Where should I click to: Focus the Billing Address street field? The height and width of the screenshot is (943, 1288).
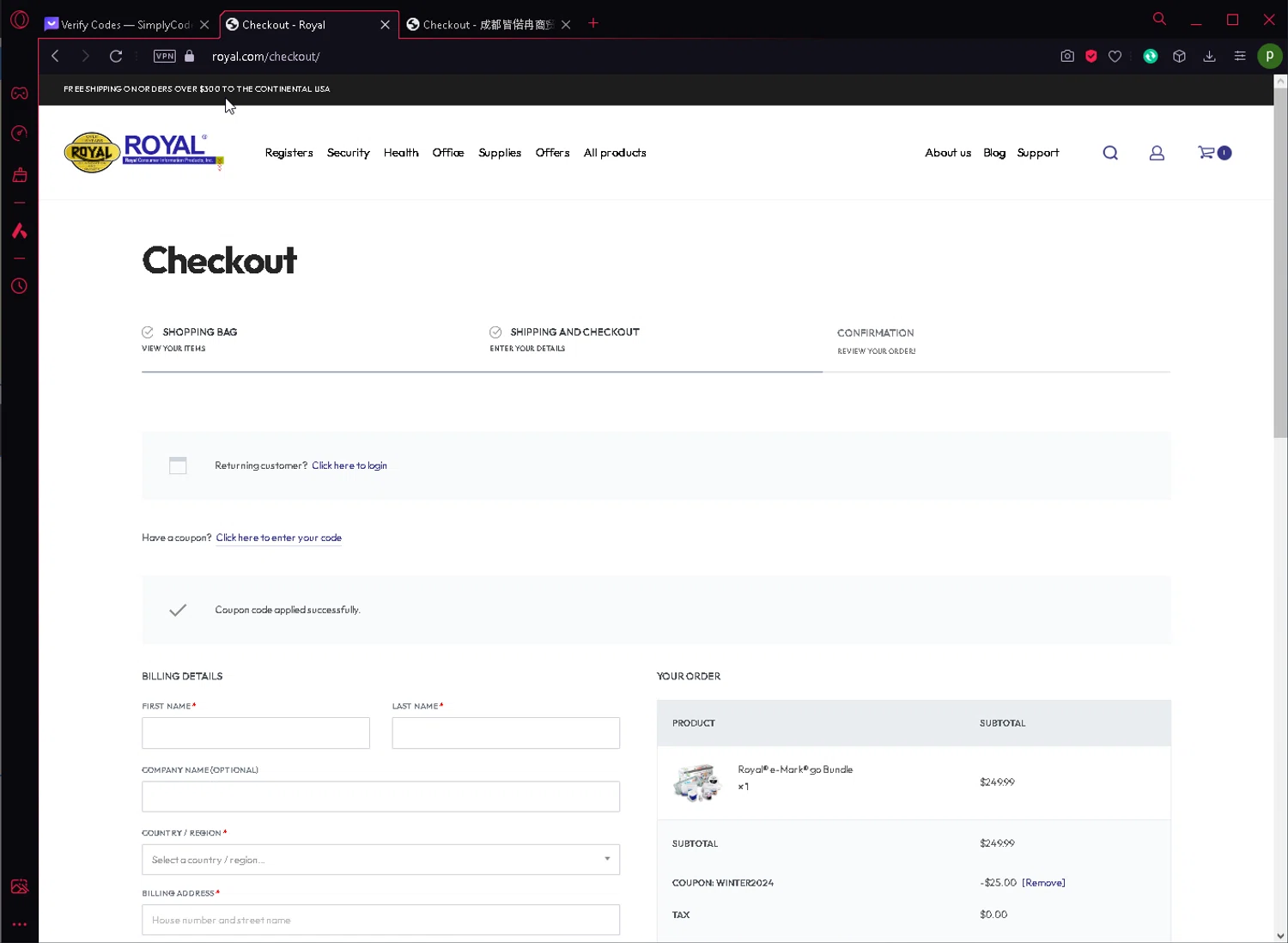(380, 920)
